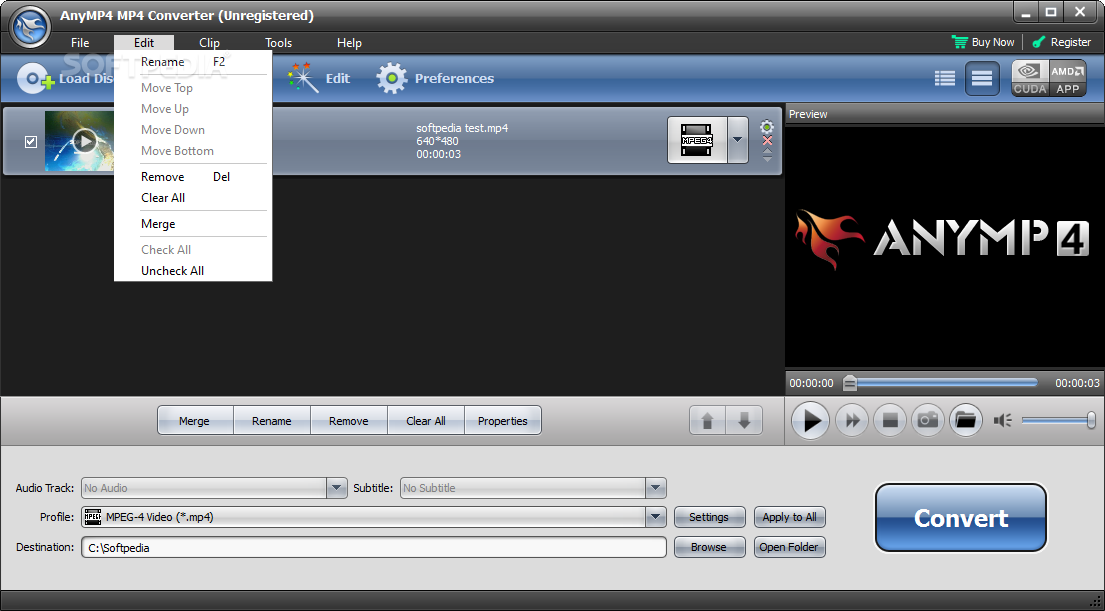Choose Merge from Edit menu
The height and width of the screenshot is (611, 1105).
tap(192, 224)
